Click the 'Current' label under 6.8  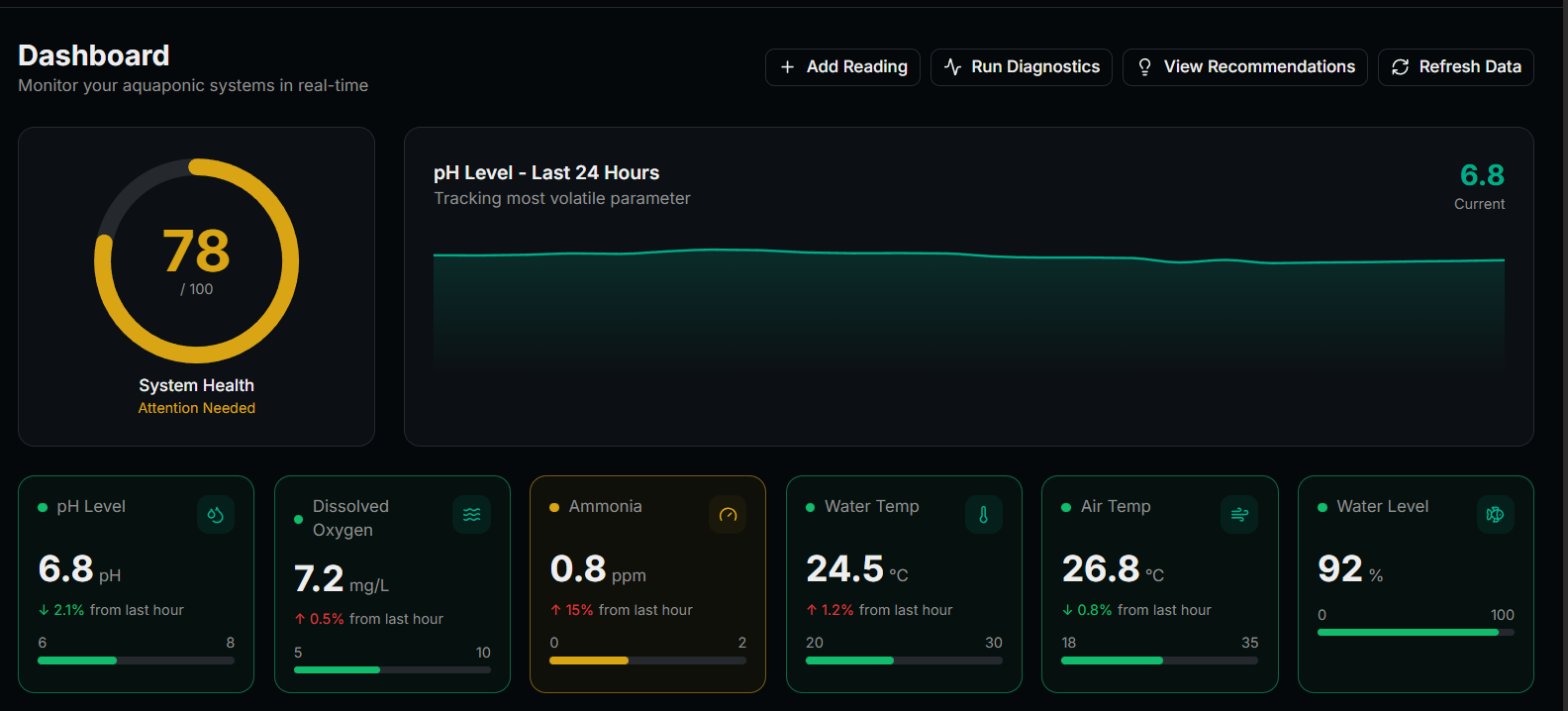tap(1479, 204)
